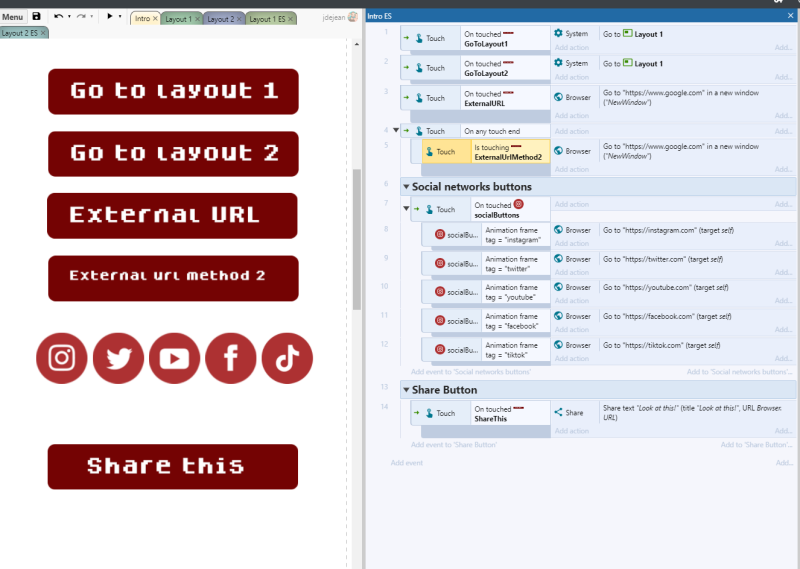This screenshot has height=569, width=800.
Task: Open the undo history dropdown arrow
Action: coord(69,16)
